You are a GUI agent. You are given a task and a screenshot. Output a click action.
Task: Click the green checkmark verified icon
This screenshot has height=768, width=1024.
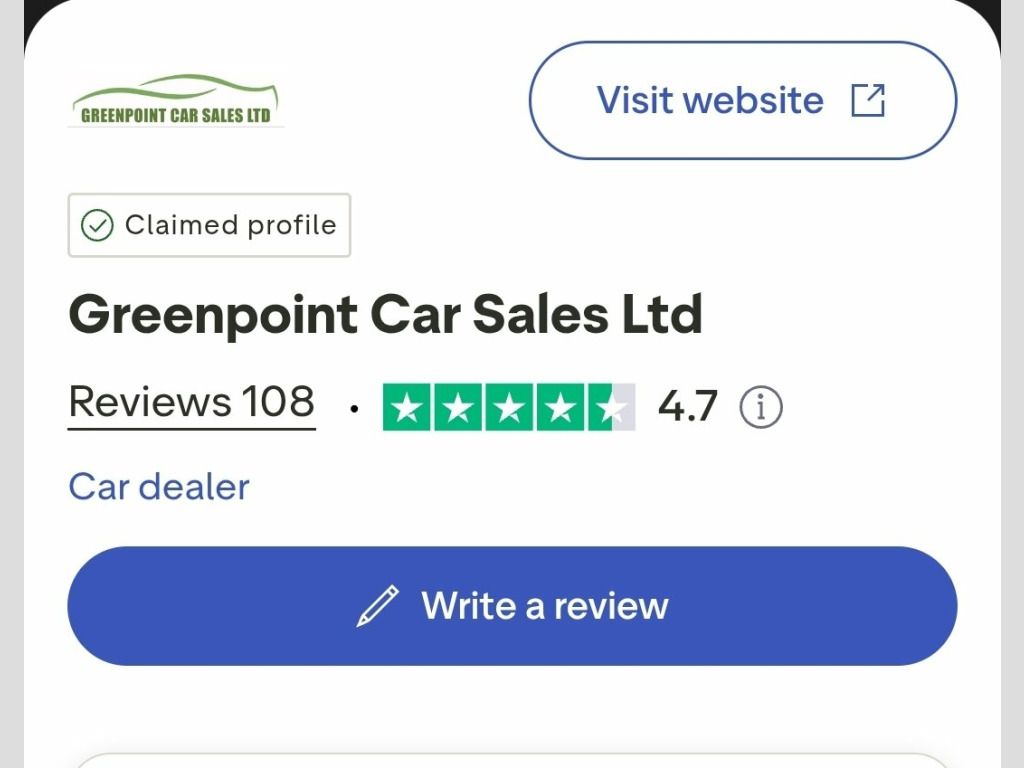point(97,225)
